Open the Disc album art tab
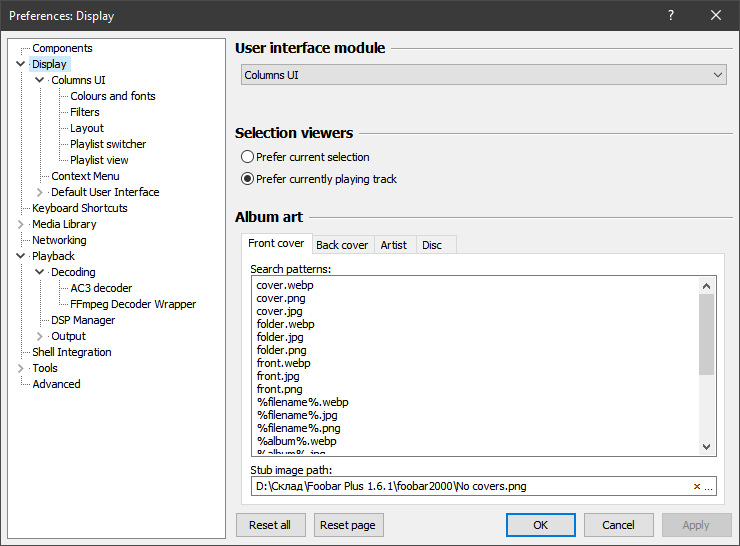This screenshot has height=546, width=740. coord(432,245)
